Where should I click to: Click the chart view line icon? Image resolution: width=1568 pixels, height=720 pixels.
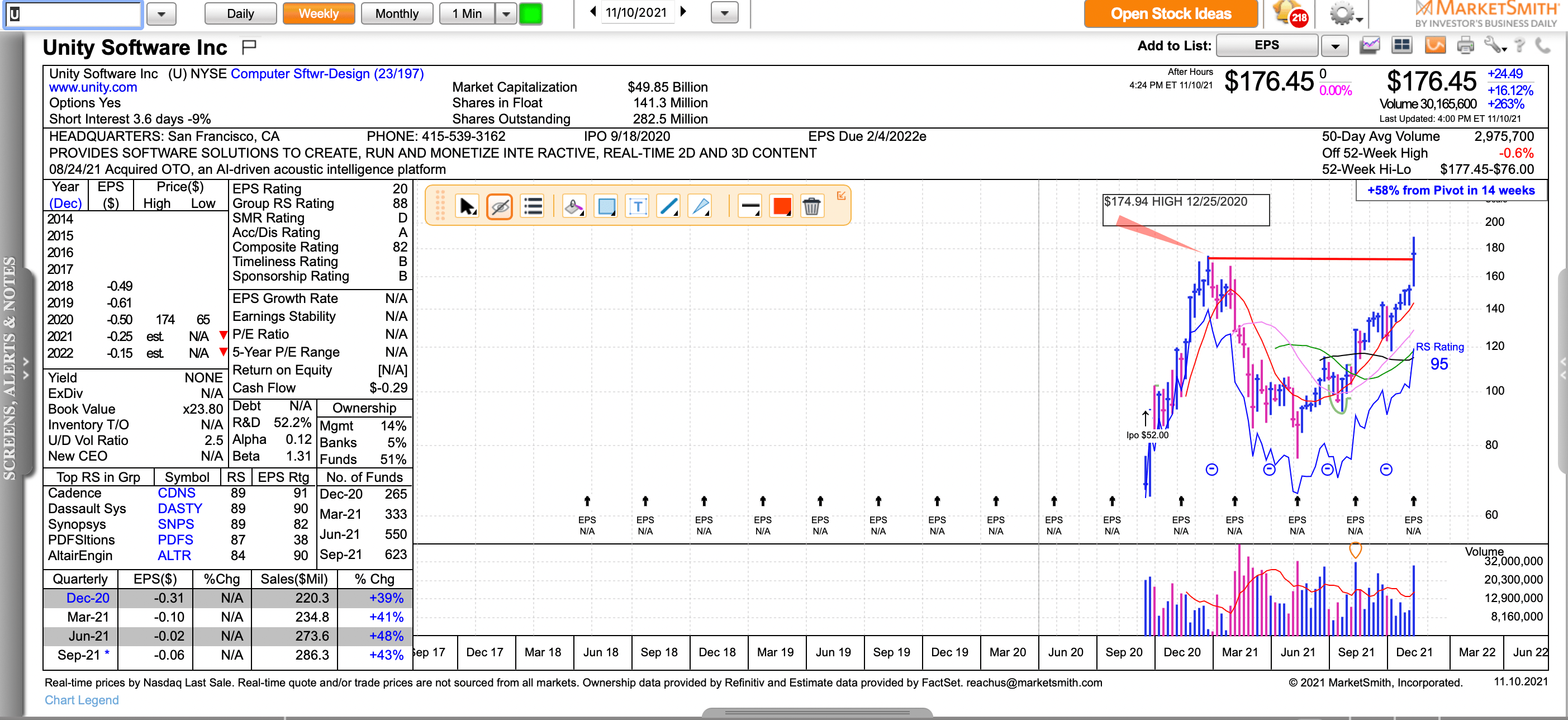(1370, 46)
